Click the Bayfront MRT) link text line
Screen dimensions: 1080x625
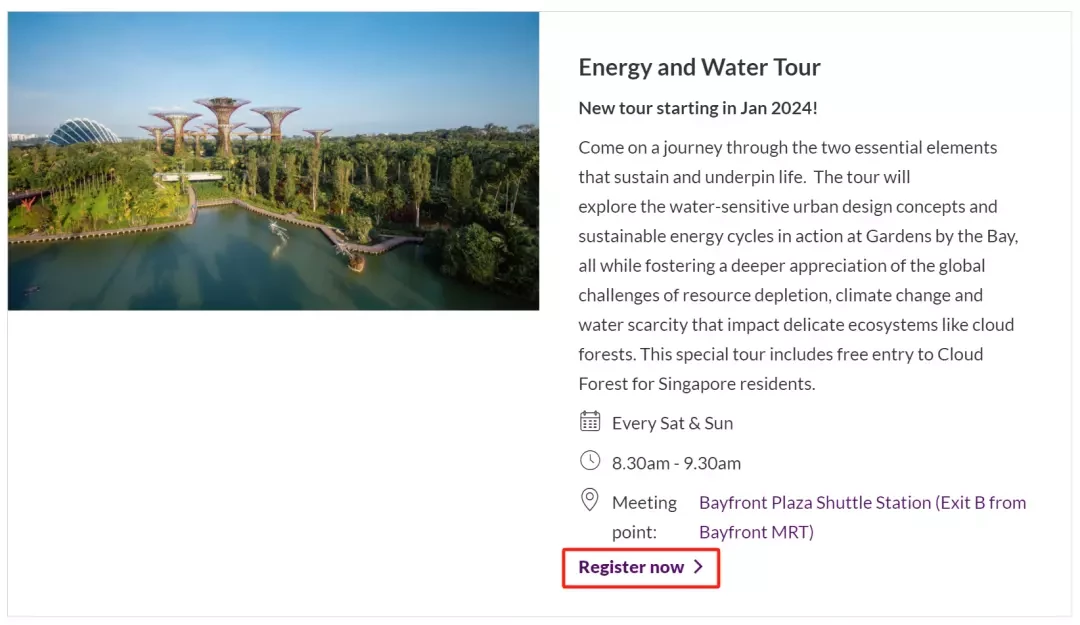click(756, 532)
